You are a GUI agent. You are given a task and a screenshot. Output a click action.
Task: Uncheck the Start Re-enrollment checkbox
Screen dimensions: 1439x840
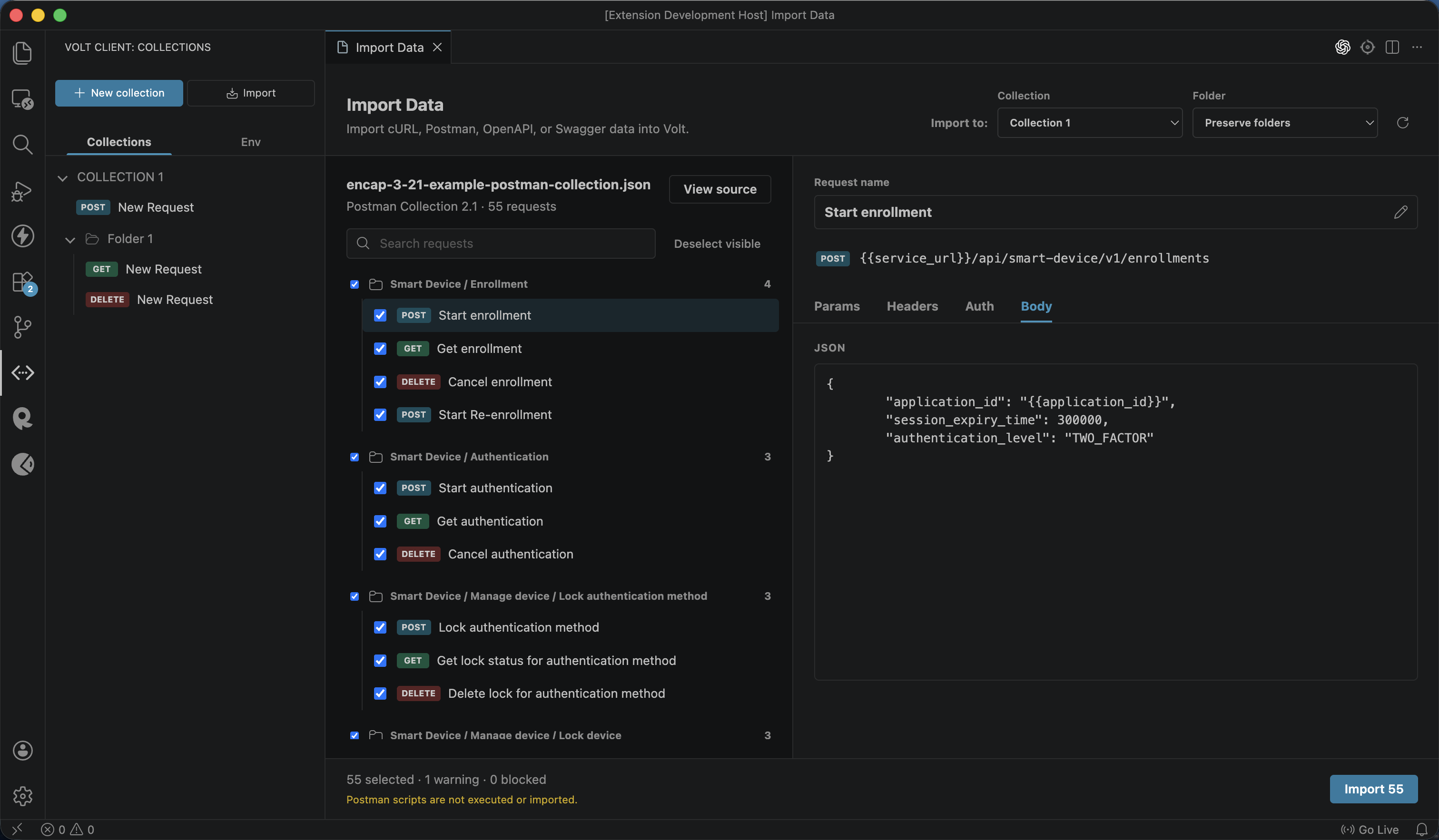pyautogui.click(x=380, y=415)
